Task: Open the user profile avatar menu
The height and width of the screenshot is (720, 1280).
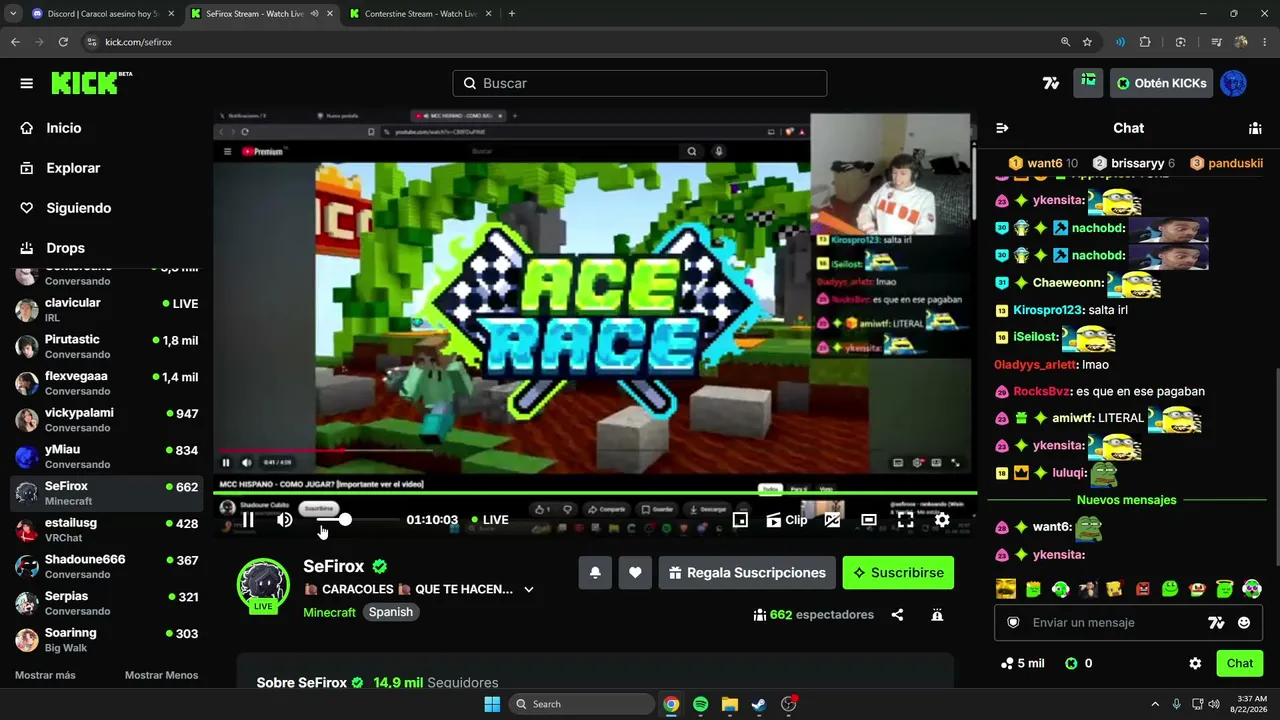Action: pos(1234,83)
